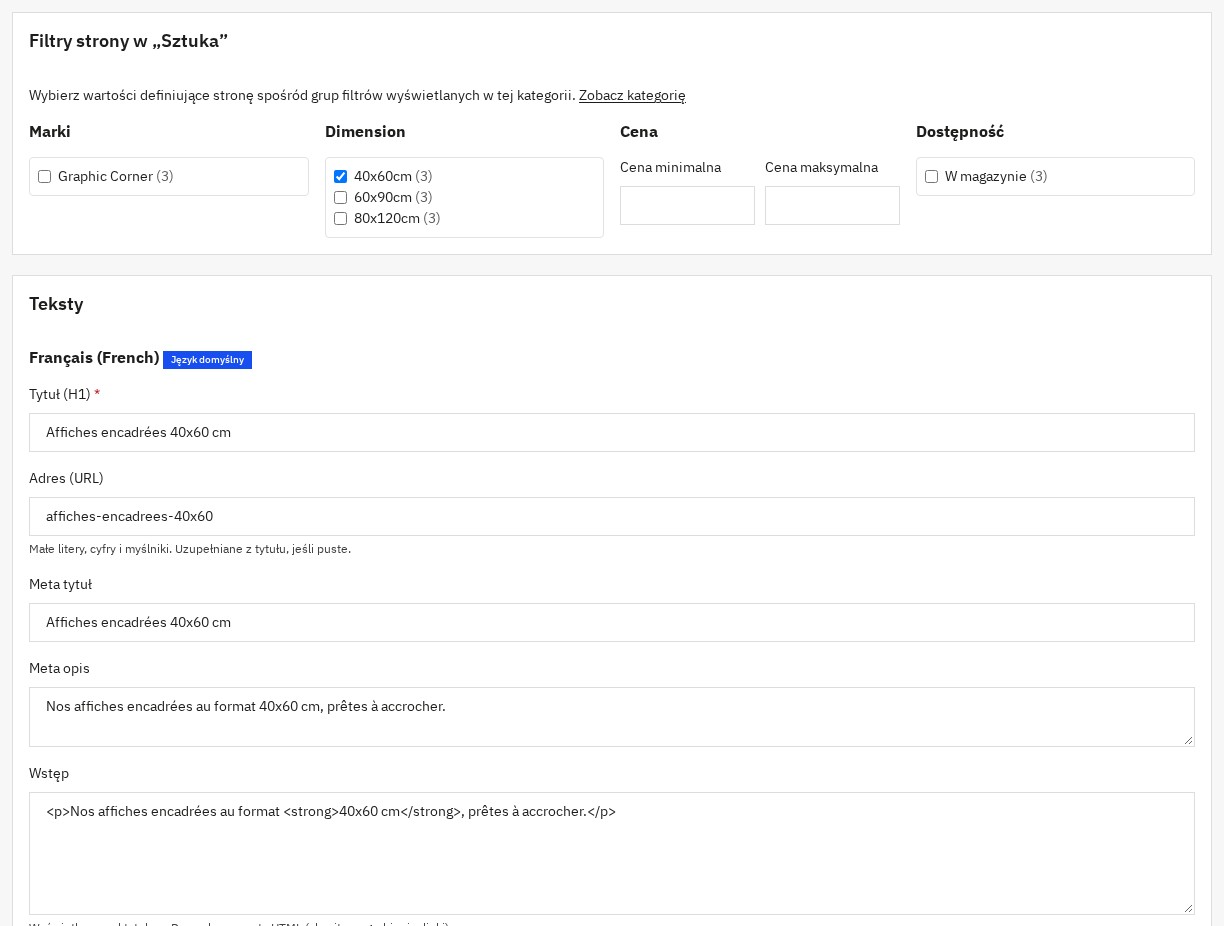Click the Małe litery, cyfry i myślniki hint

pos(190,549)
